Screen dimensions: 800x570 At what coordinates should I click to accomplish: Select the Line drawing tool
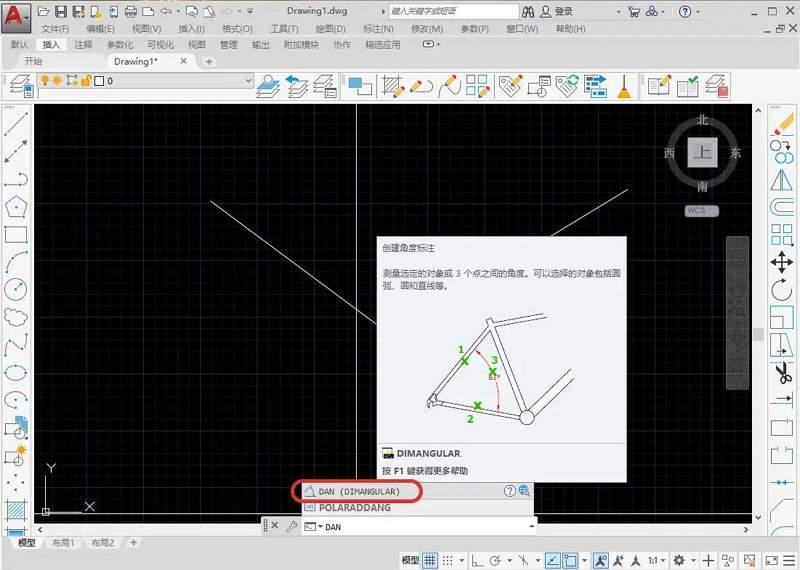pos(16,125)
